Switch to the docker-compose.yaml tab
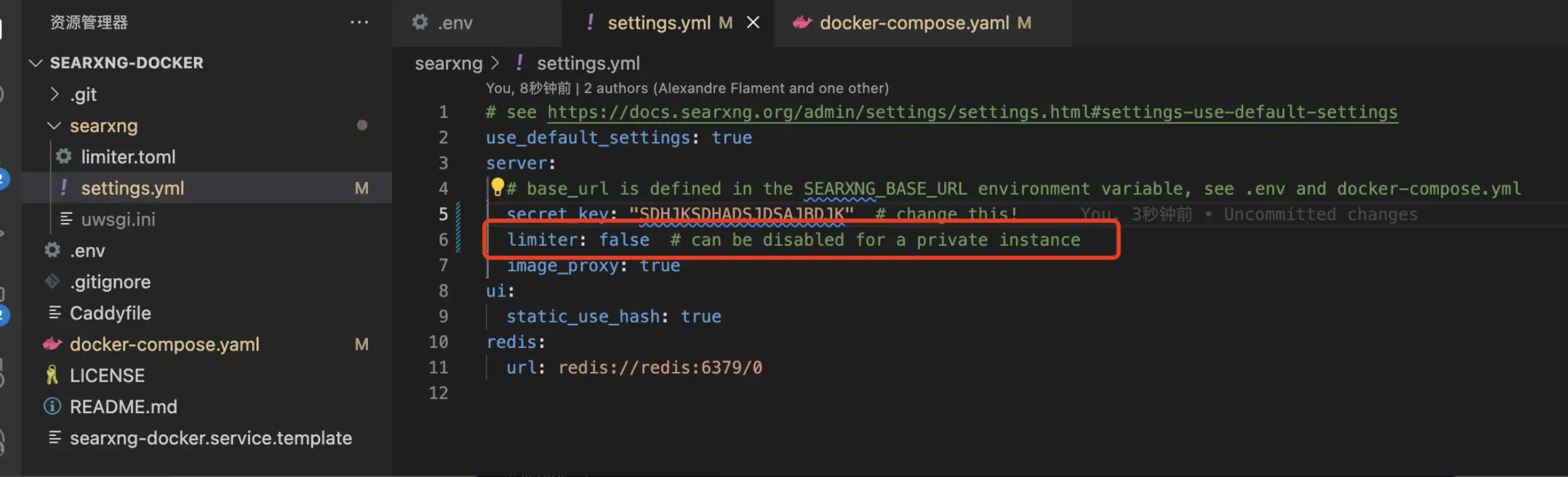 point(914,23)
